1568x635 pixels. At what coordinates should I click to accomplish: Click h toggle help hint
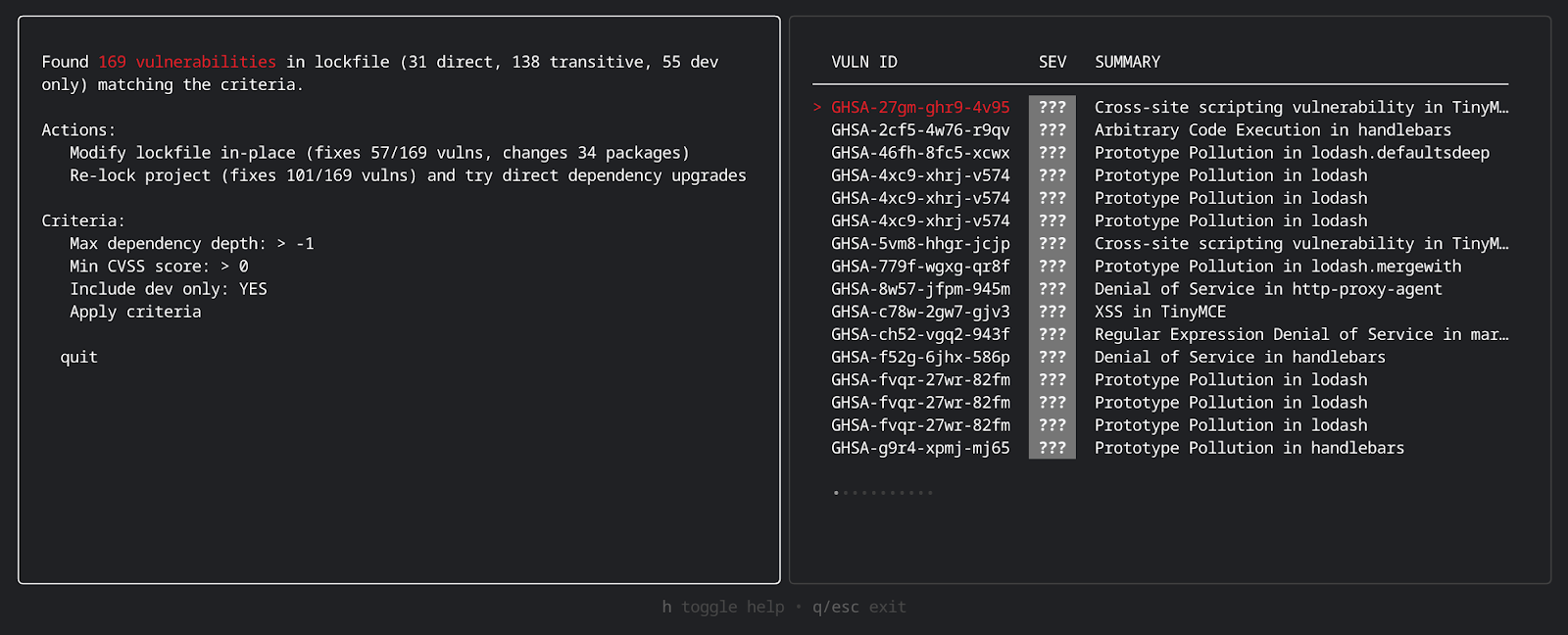tap(723, 608)
